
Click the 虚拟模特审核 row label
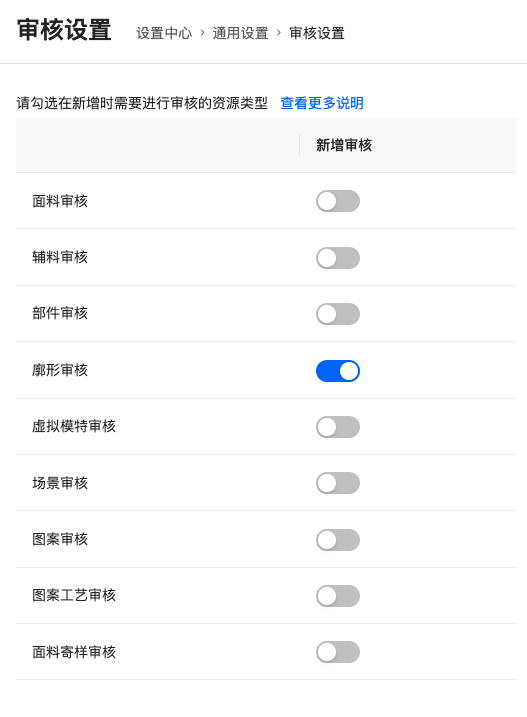pos(74,426)
